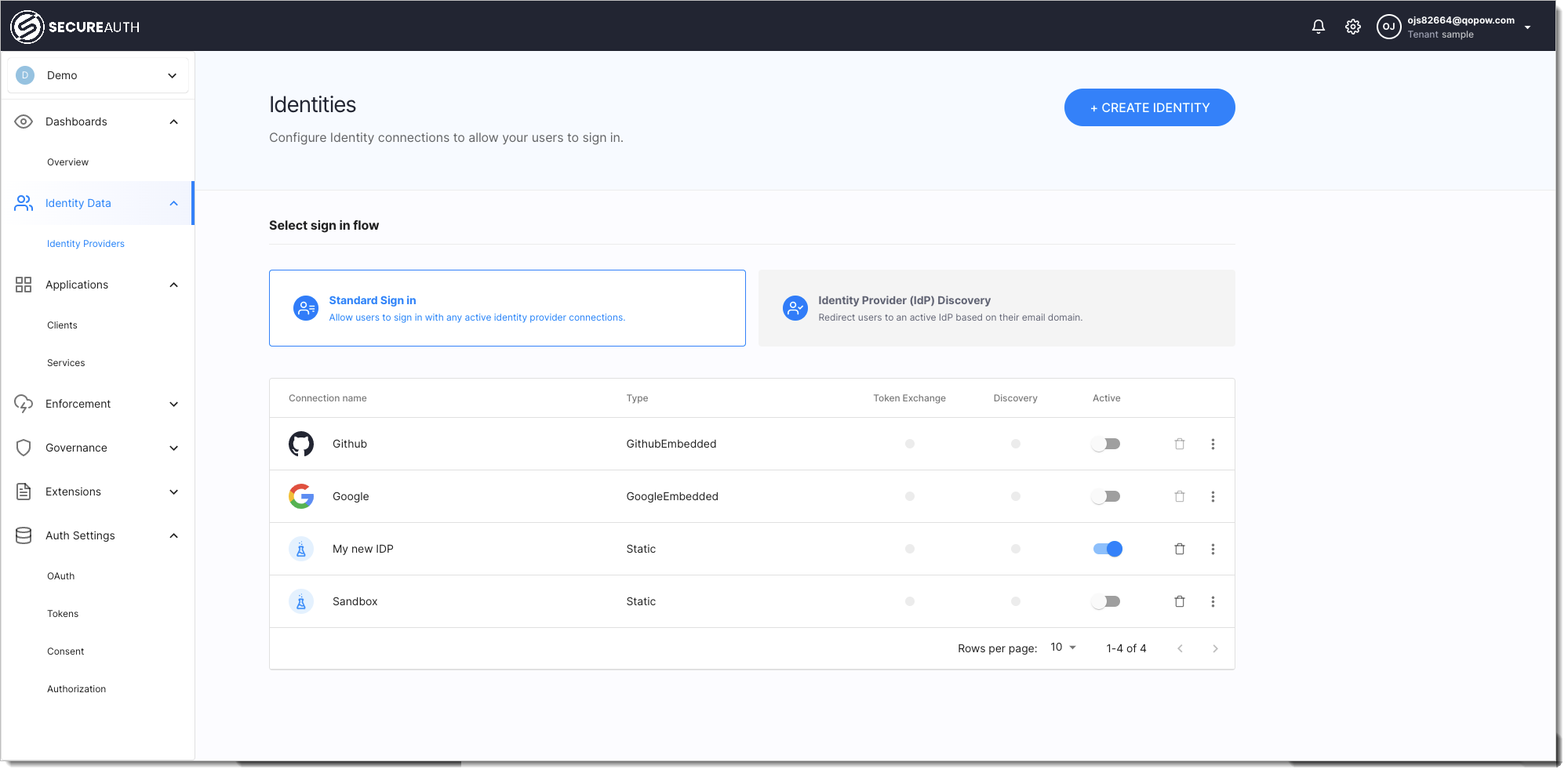Image resolution: width=1568 pixels, height=773 pixels.
Task: Delete the My new IDP connection
Action: [1180, 549]
